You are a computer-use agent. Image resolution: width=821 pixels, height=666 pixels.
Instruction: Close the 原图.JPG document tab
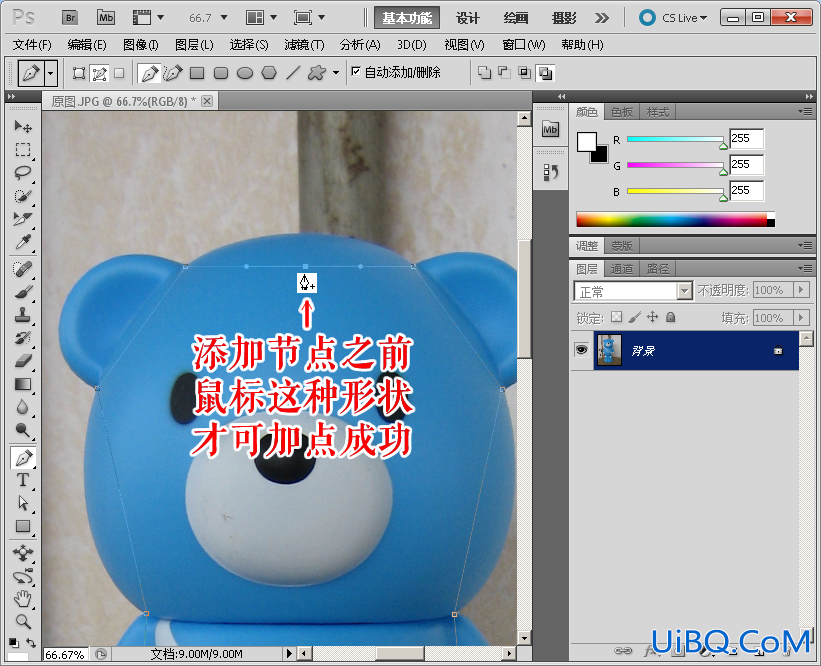(x=207, y=101)
